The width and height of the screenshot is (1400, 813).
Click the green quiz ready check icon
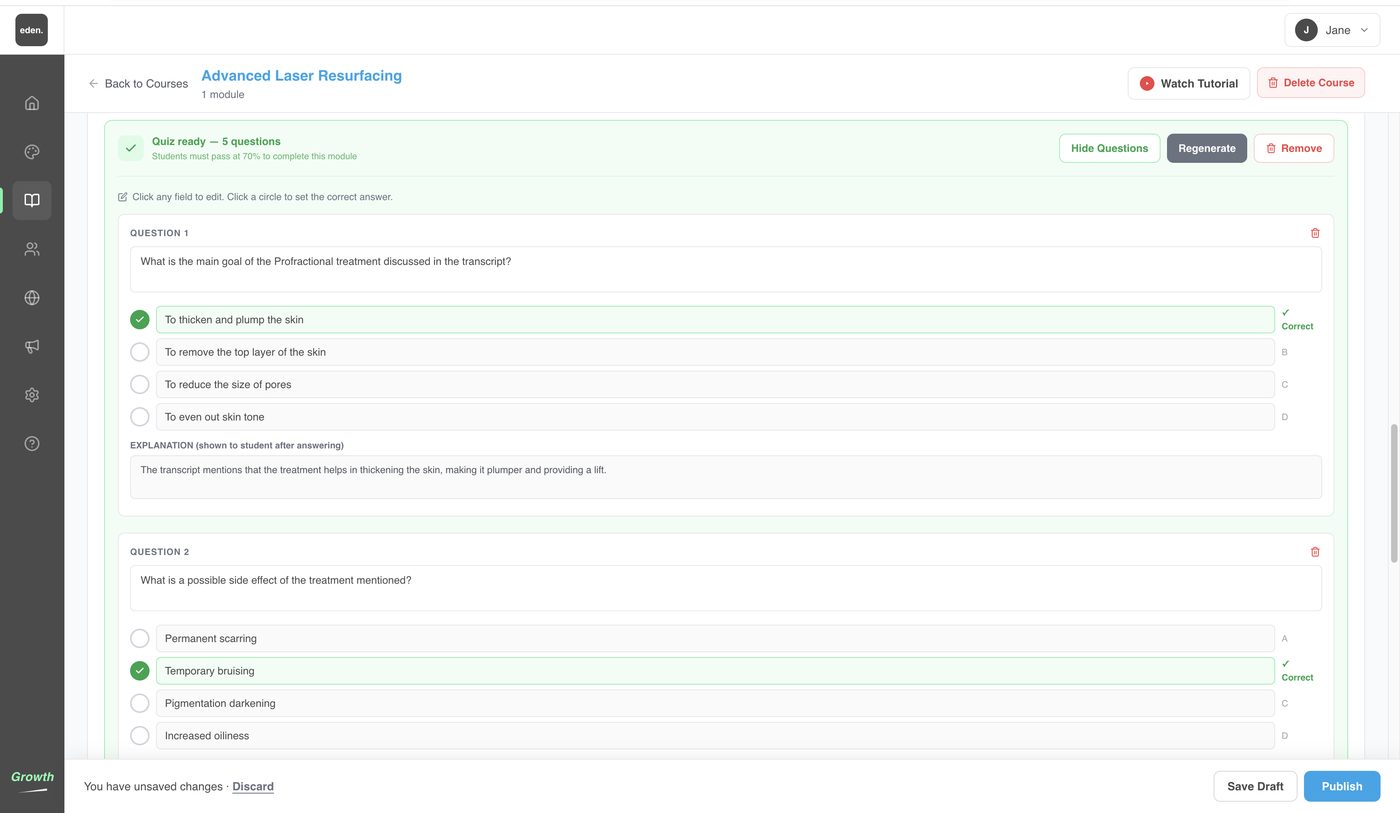(131, 148)
